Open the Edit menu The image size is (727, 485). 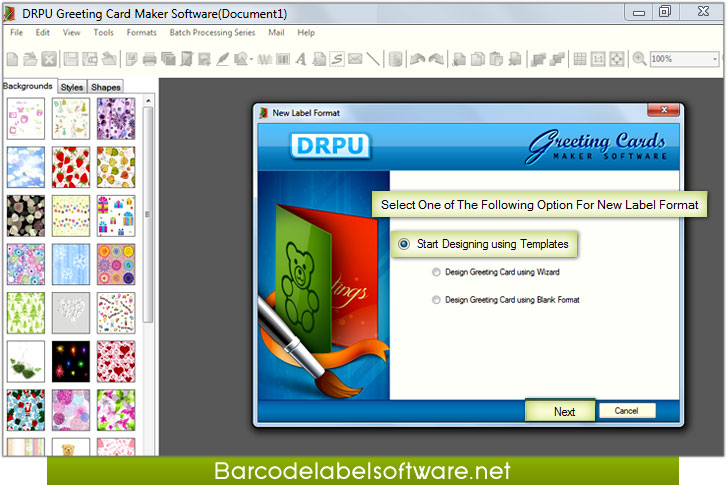[x=43, y=32]
